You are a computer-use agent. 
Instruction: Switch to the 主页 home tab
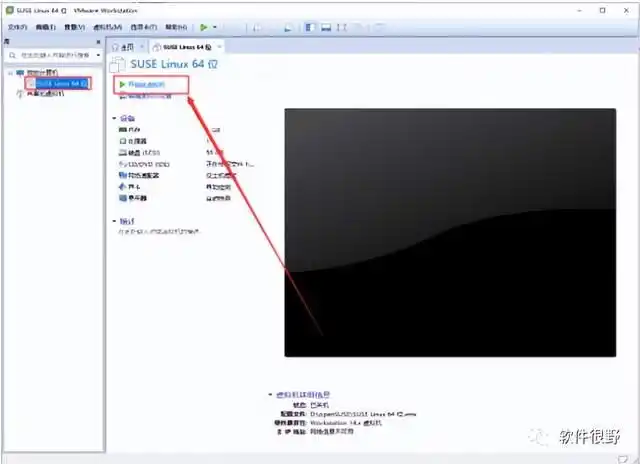click(x=124, y=47)
